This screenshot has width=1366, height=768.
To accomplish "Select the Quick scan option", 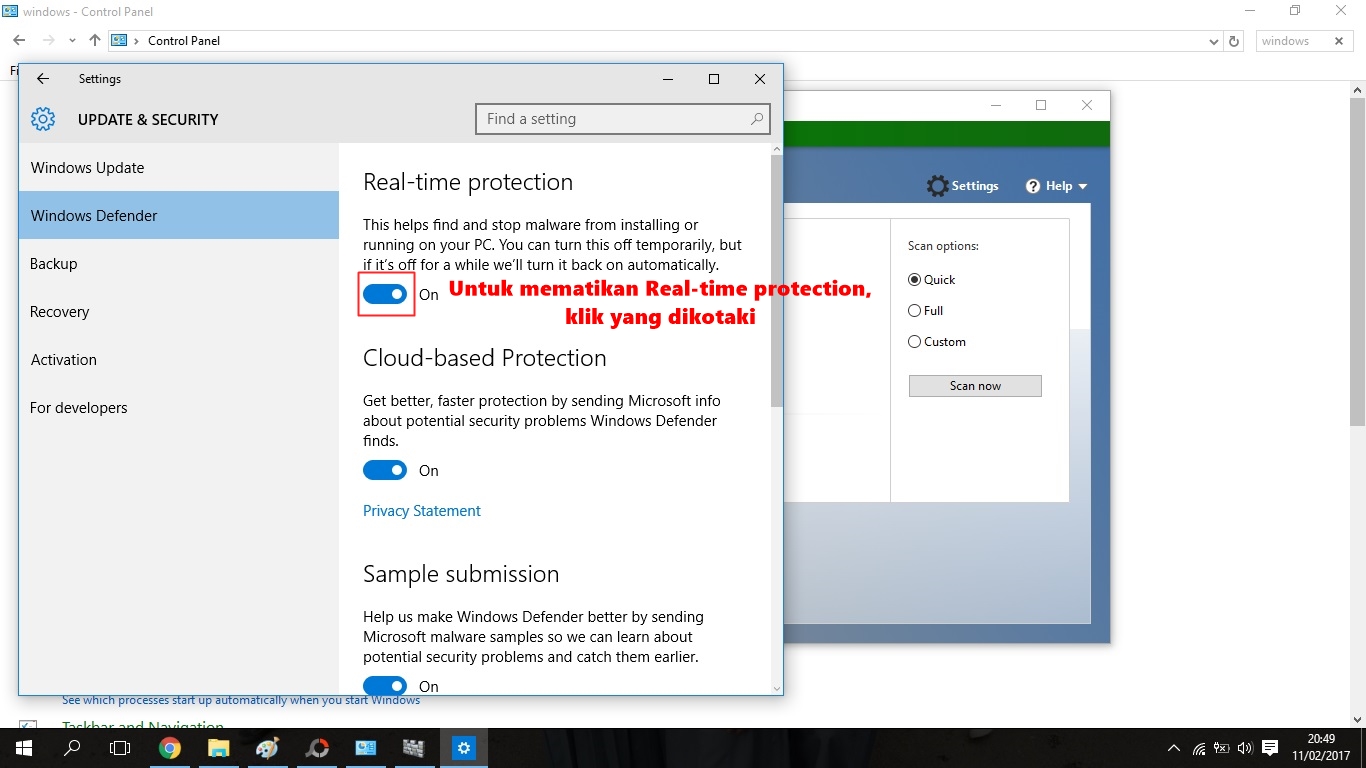I will tap(914, 280).
